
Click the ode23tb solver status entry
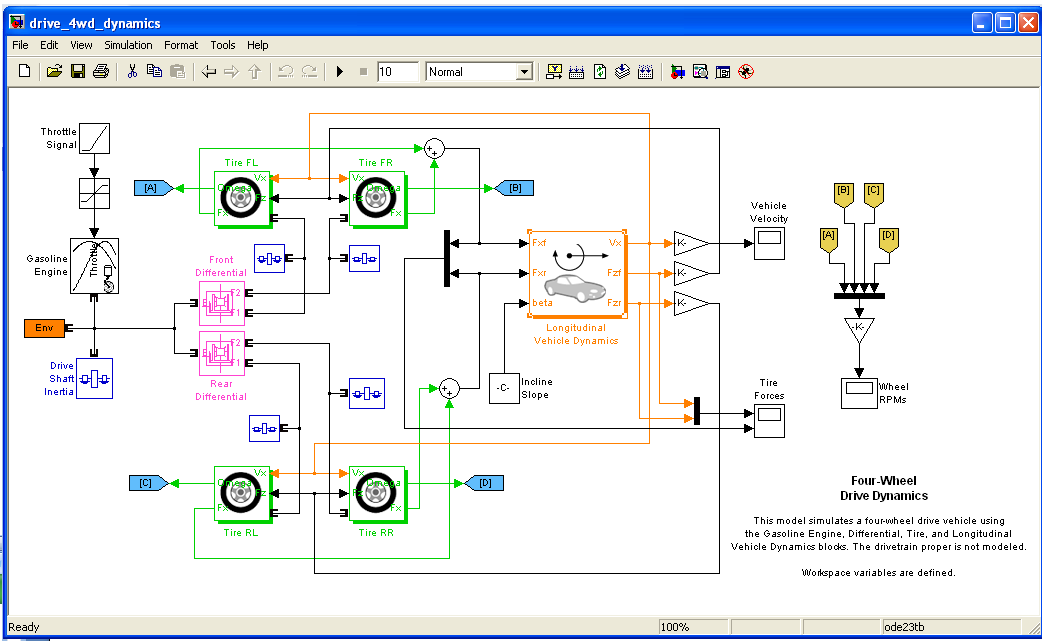(951, 626)
